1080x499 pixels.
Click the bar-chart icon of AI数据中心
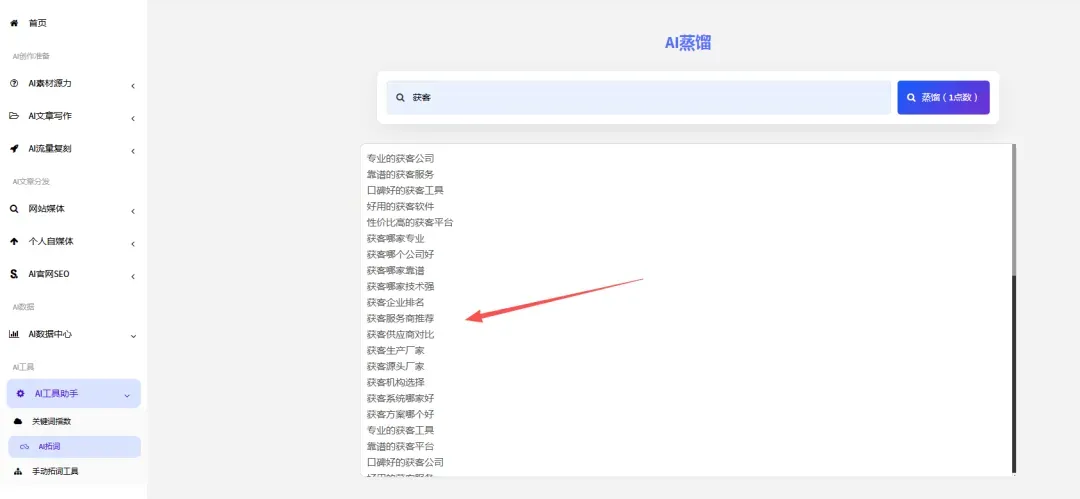pos(14,334)
